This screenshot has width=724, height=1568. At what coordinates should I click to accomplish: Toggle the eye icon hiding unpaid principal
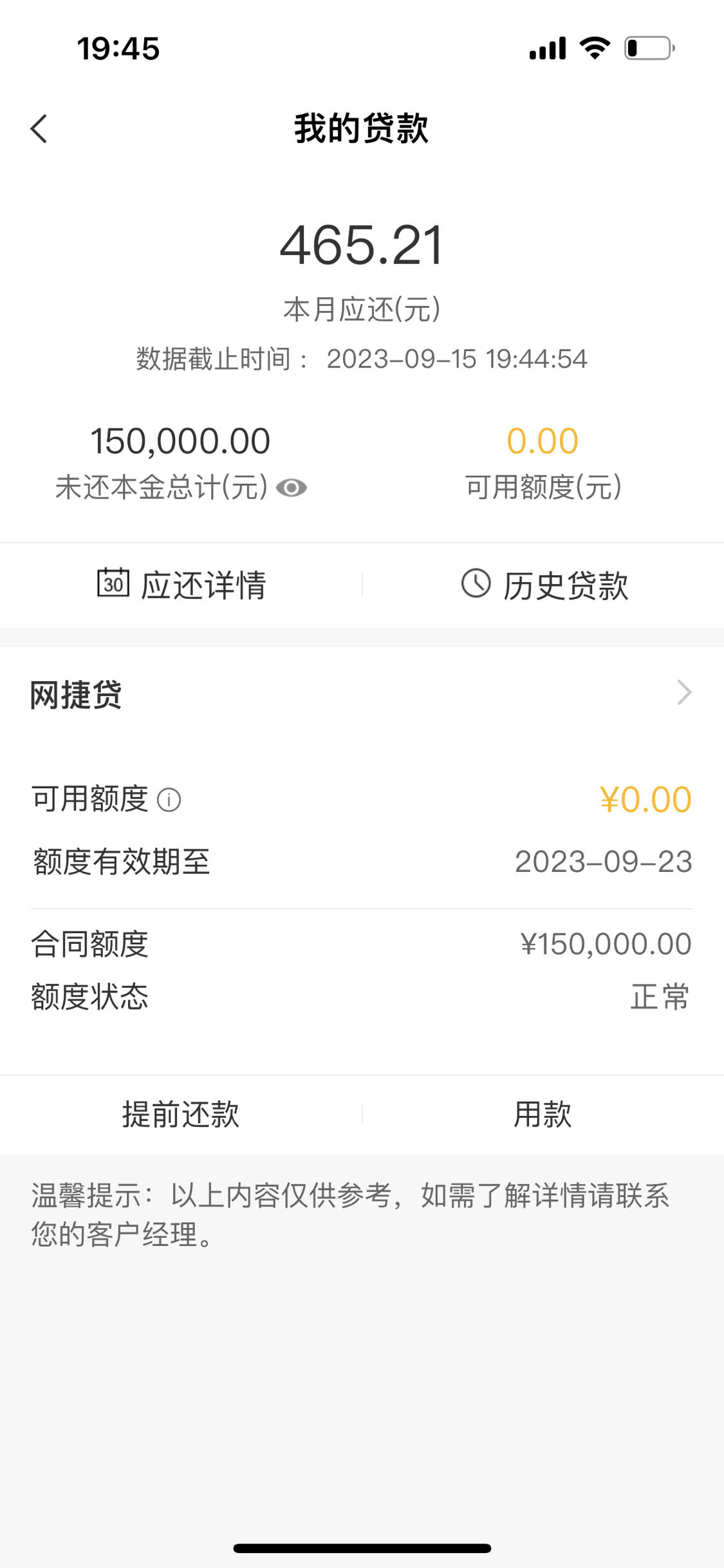(x=291, y=488)
